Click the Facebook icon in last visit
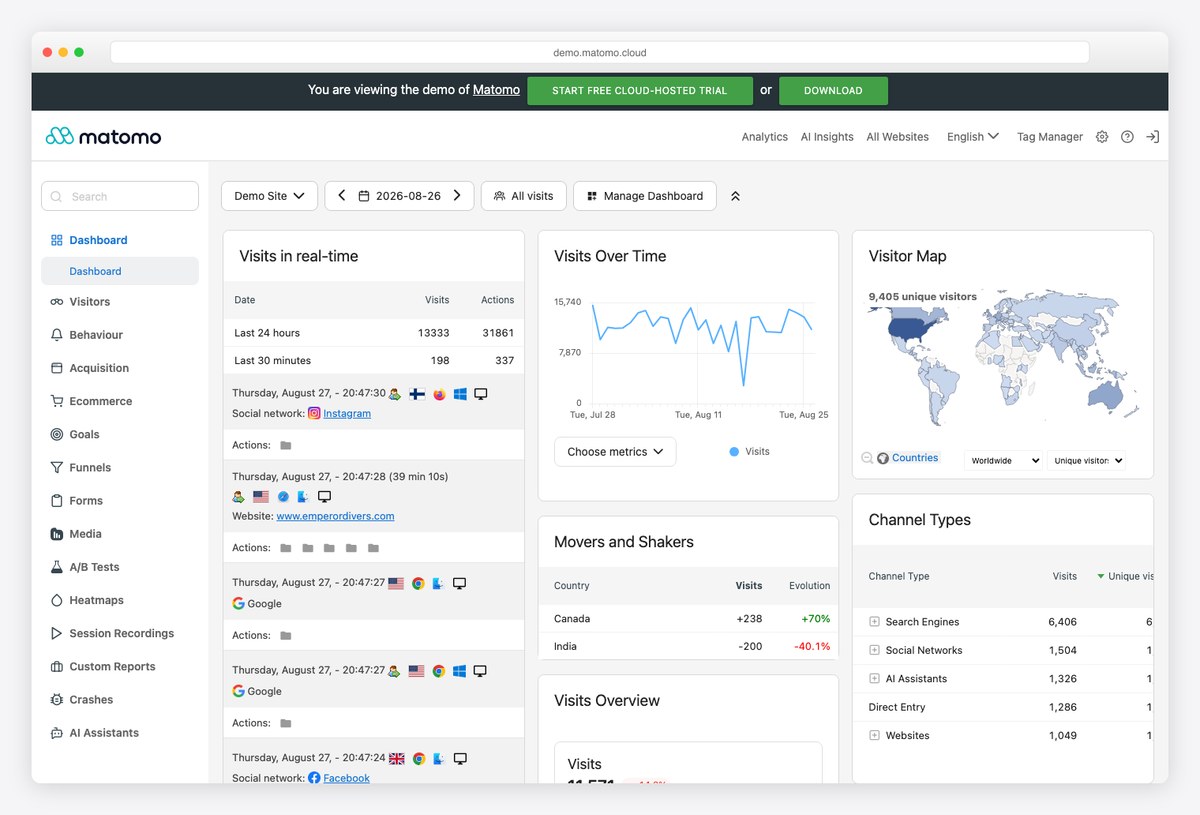Image resolution: width=1200 pixels, height=815 pixels. click(x=314, y=778)
